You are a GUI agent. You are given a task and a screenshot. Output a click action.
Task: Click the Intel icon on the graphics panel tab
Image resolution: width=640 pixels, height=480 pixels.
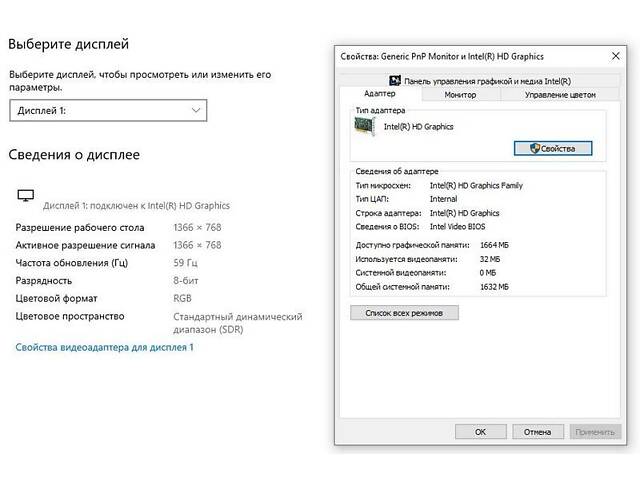tap(396, 80)
